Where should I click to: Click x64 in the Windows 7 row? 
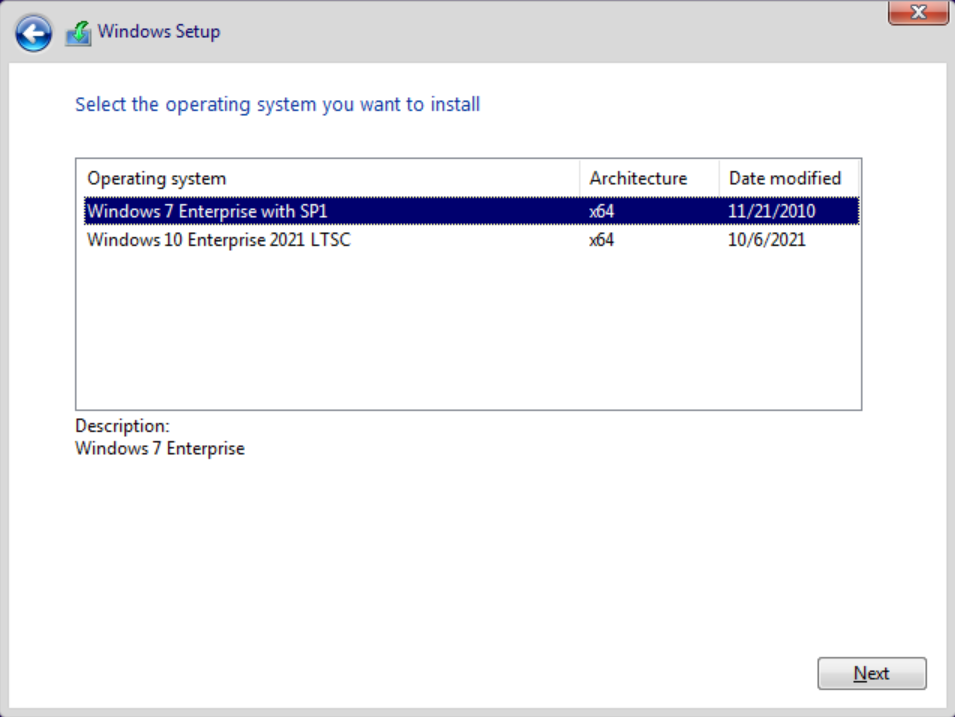click(602, 211)
